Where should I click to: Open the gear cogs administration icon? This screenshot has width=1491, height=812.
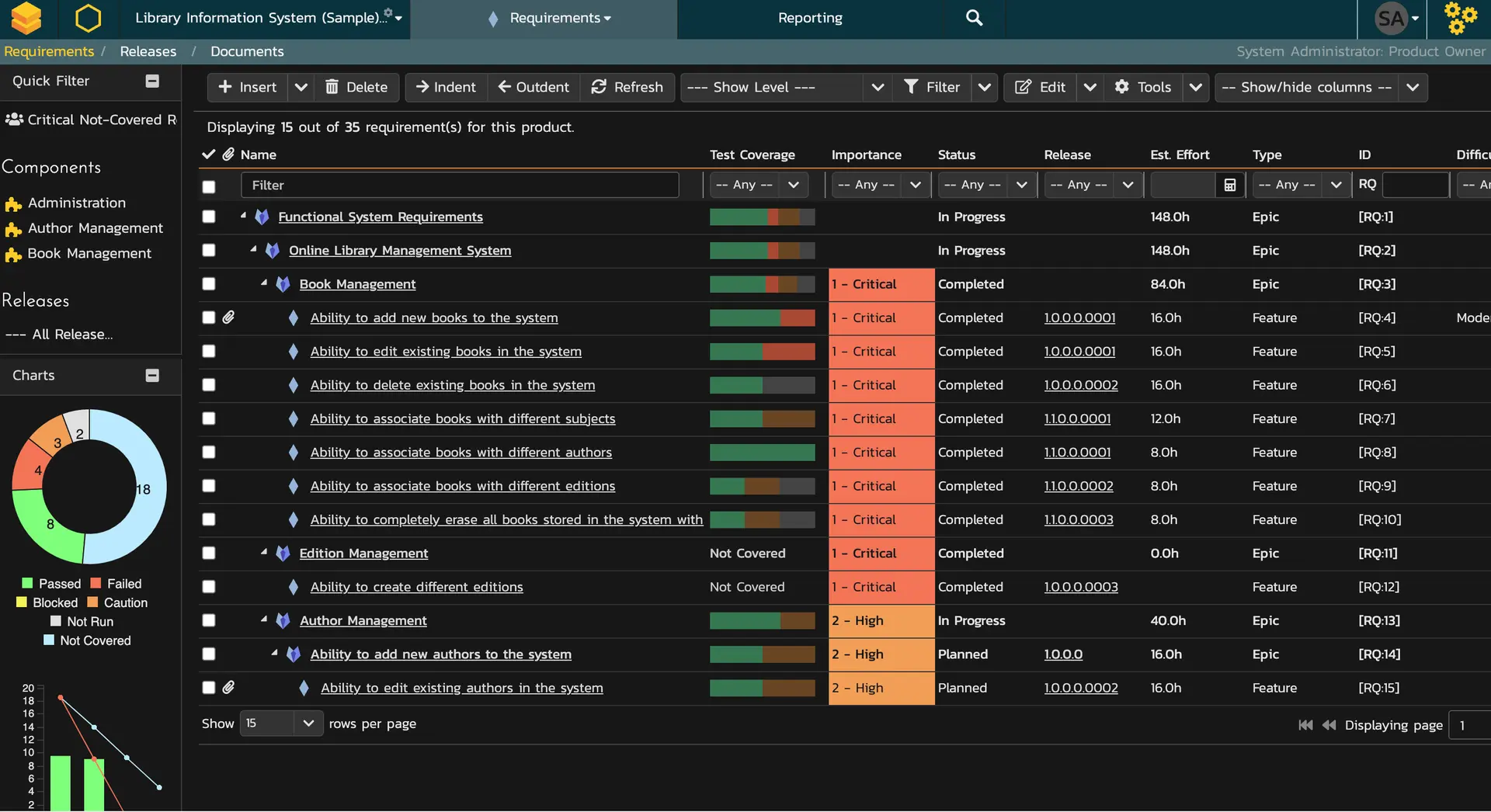1460,18
